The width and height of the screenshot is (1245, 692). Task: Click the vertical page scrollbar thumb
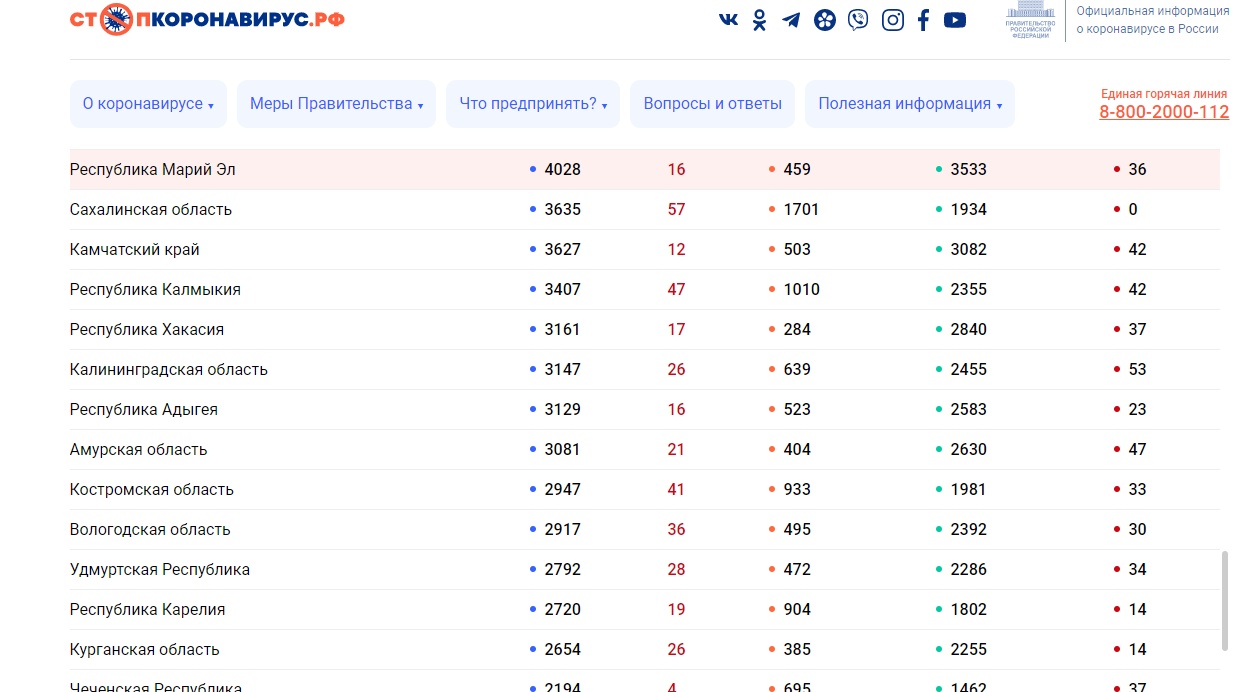[x=1224, y=600]
